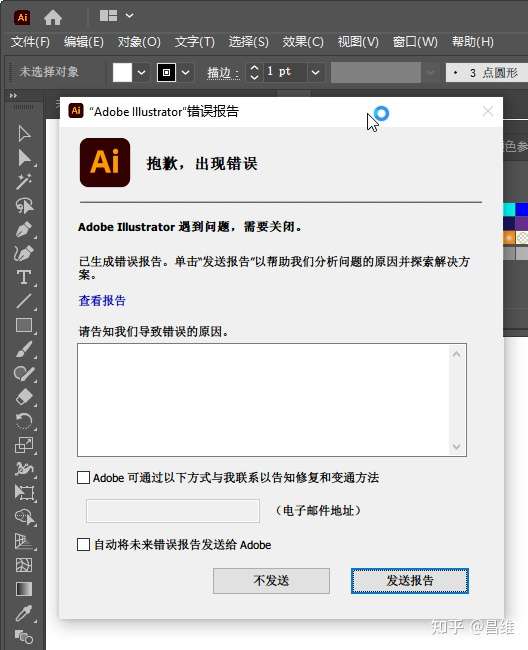Pick the Perspective Grid tool
This screenshot has width=528, height=650.
click(24, 541)
